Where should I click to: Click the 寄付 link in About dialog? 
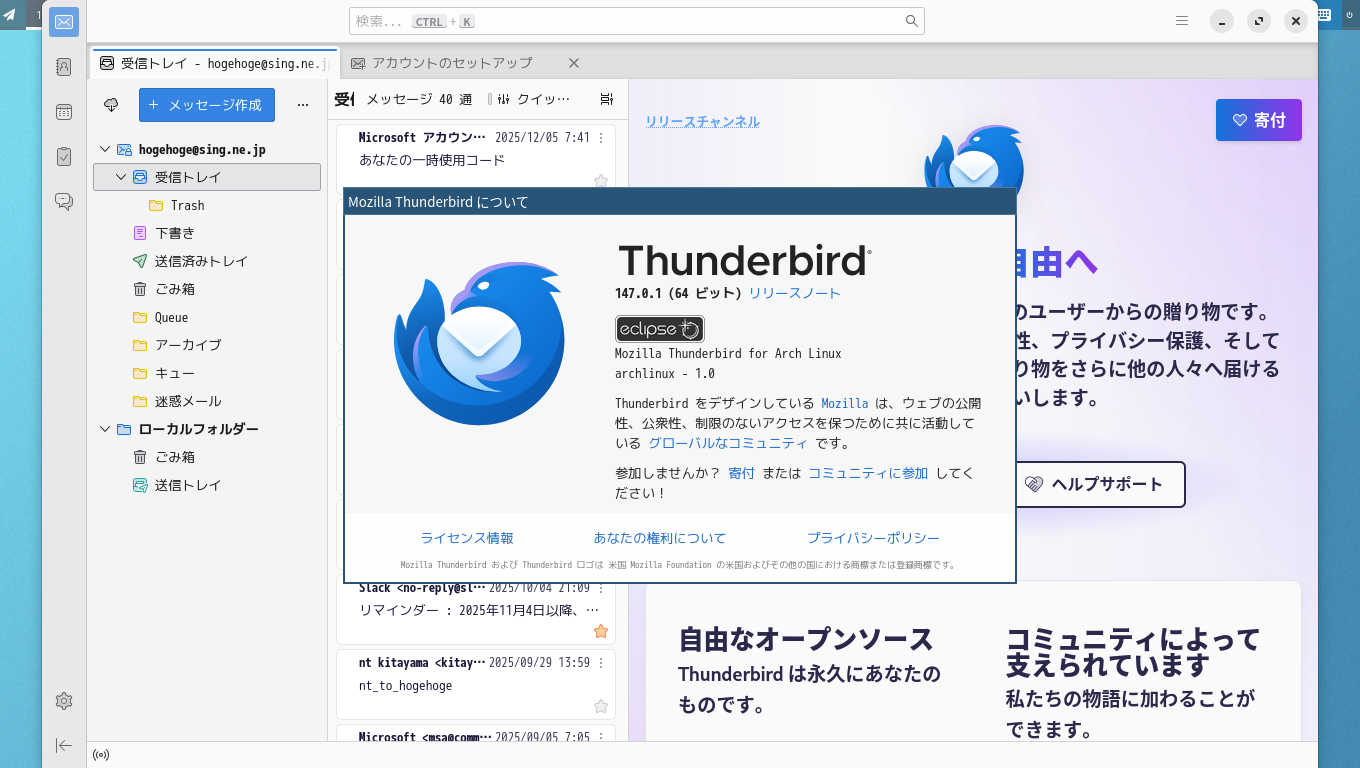[742, 473]
